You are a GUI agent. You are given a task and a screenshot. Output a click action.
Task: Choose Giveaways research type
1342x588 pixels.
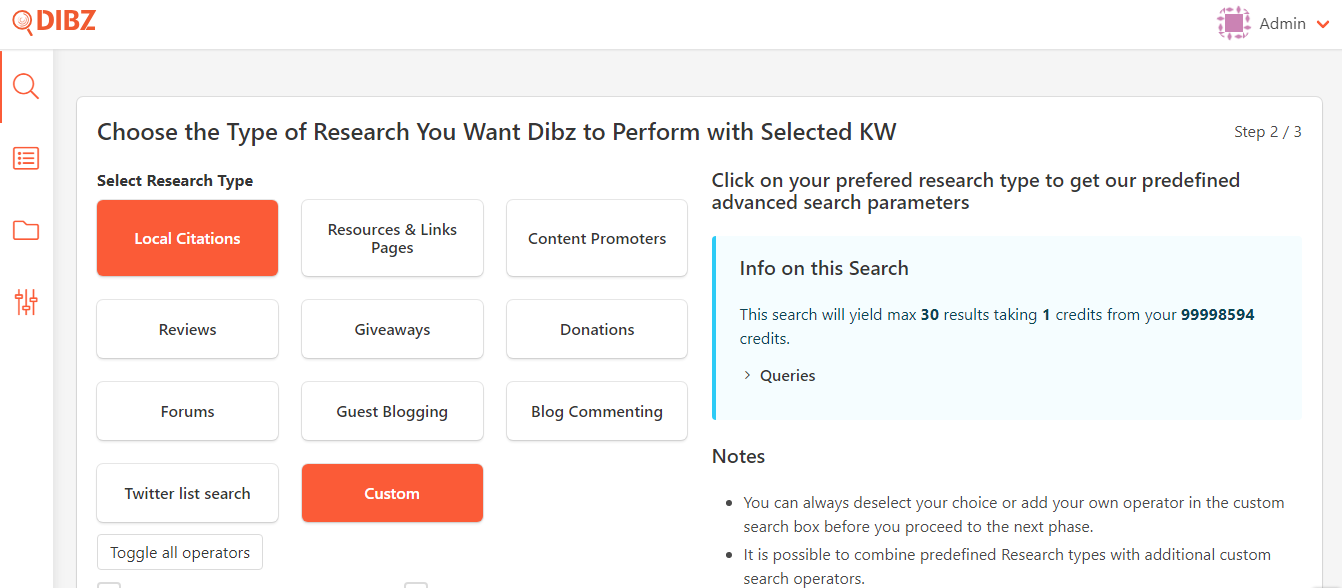(x=392, y=329)
